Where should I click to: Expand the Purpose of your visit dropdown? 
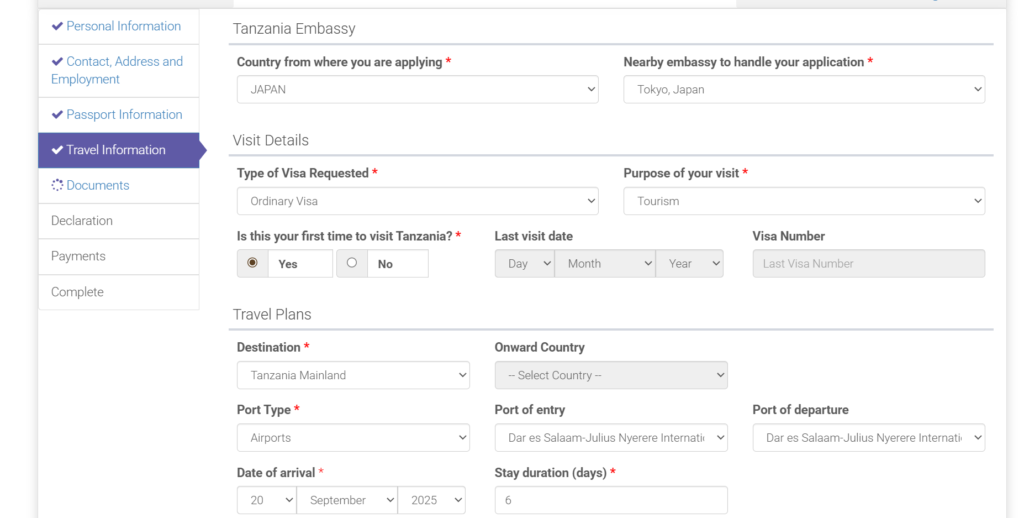[x=803, y=201]
